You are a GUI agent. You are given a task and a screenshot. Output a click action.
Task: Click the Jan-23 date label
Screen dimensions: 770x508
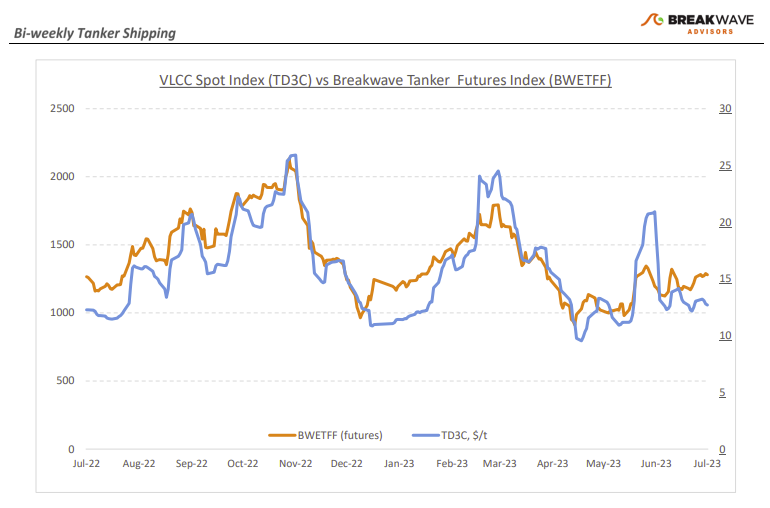(399, 464)
